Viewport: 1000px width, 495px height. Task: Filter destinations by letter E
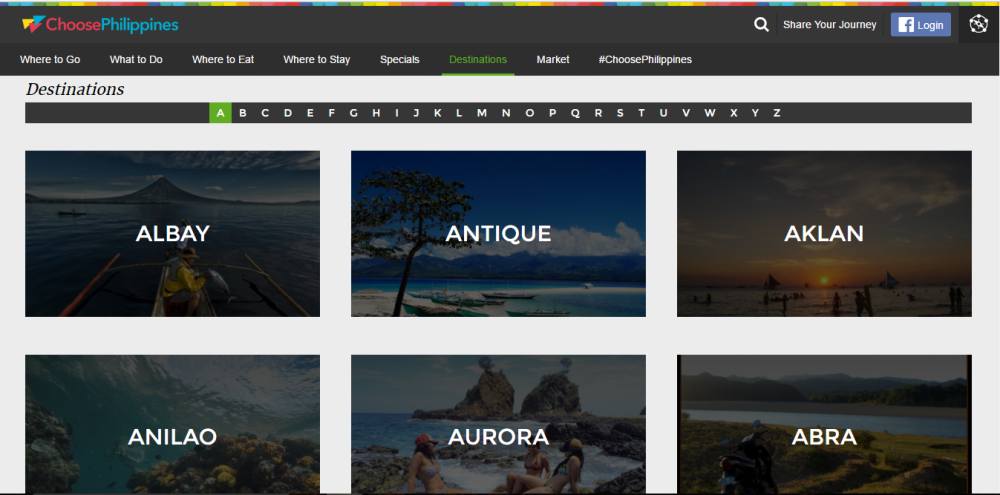[310, 113]
